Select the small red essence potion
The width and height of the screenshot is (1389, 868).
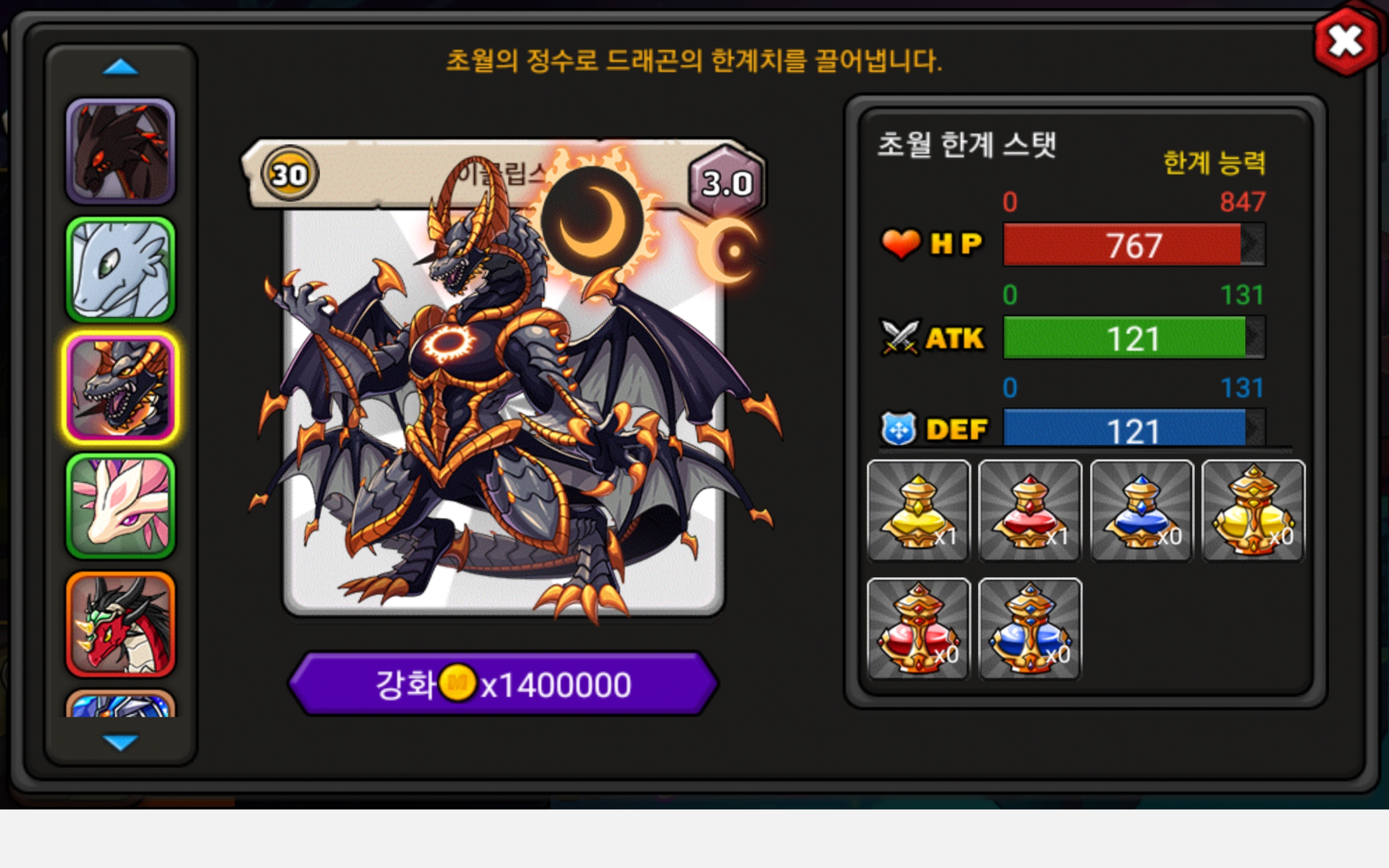[x=1030, y=510]
